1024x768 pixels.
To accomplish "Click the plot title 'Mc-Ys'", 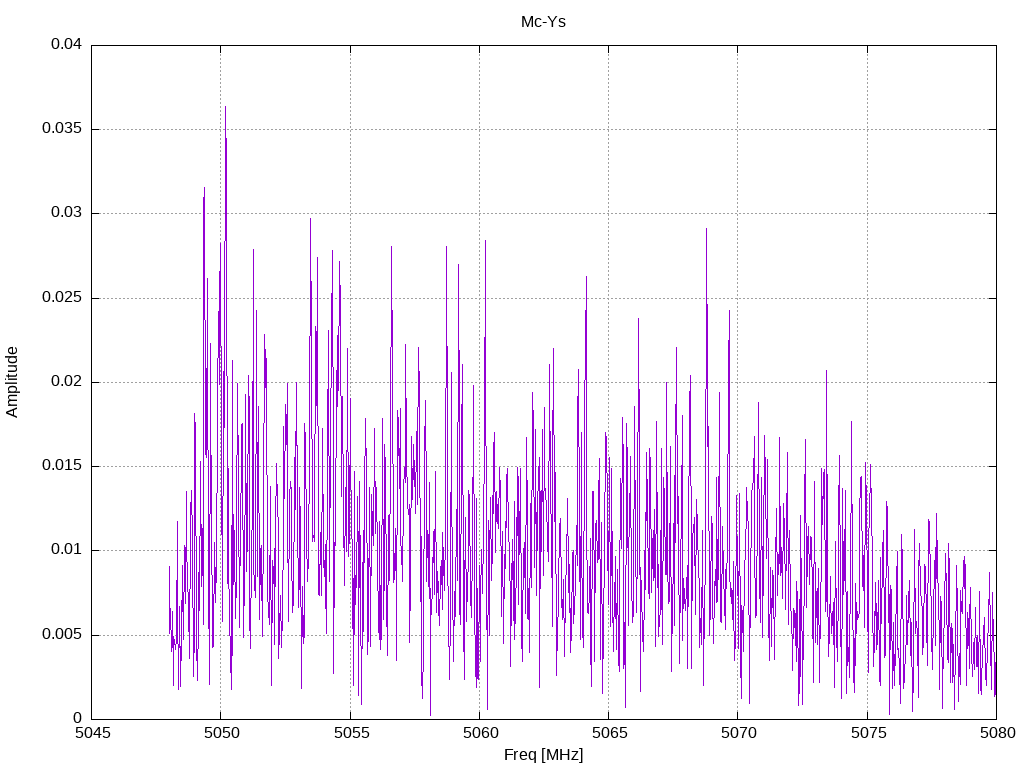I will (x=543, y=22).
